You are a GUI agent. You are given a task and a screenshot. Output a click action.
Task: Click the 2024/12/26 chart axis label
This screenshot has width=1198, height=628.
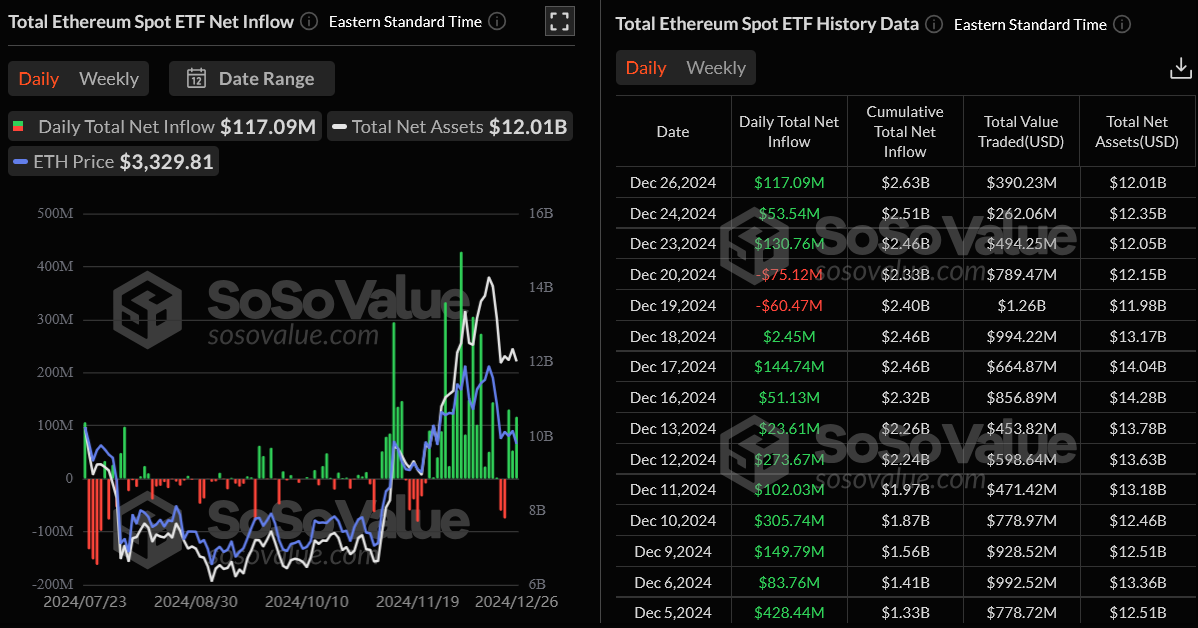[516, 602]
